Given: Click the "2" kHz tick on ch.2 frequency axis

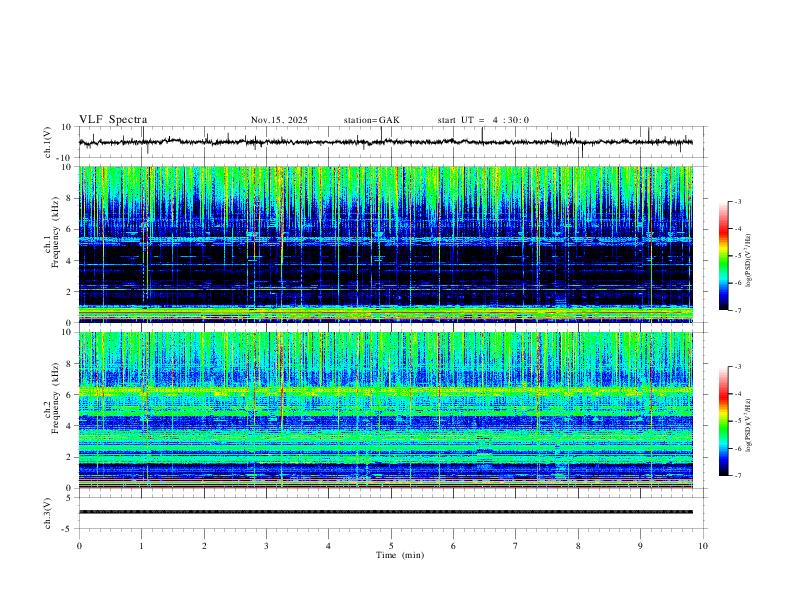Looking at the screenshot, I should tap(69, 457).
